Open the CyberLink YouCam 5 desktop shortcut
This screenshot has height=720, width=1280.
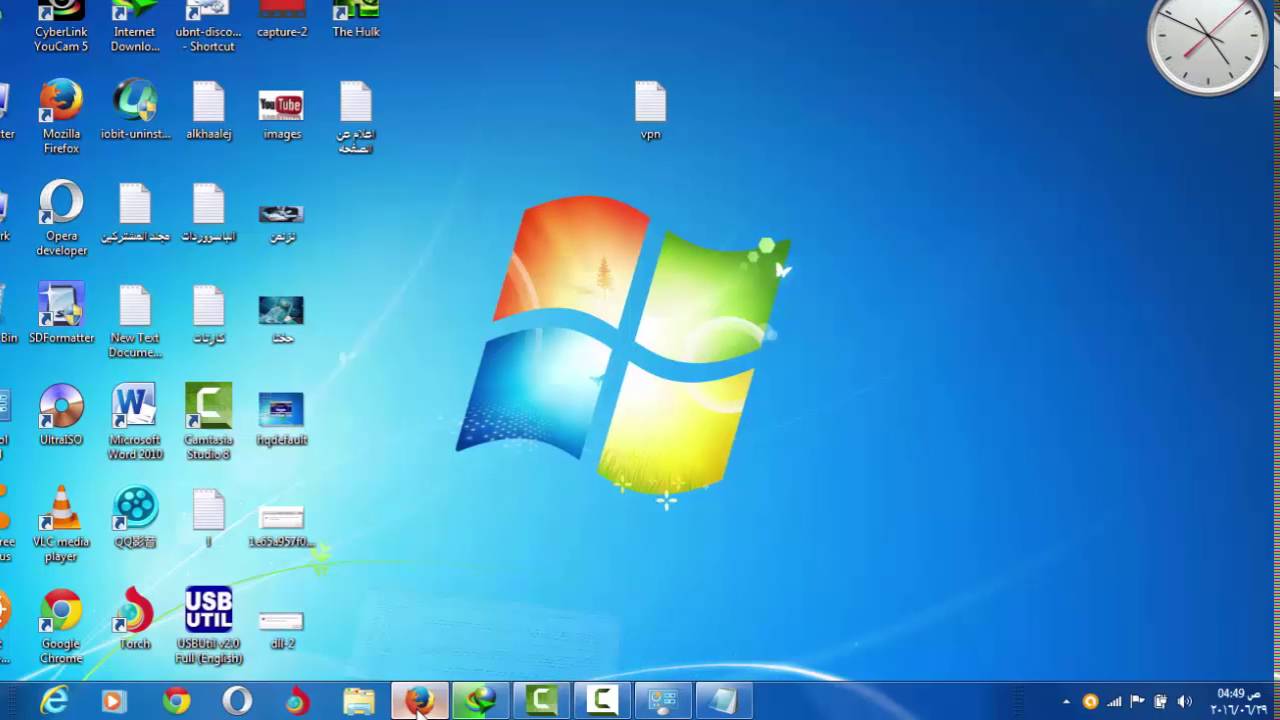(61, 26)
